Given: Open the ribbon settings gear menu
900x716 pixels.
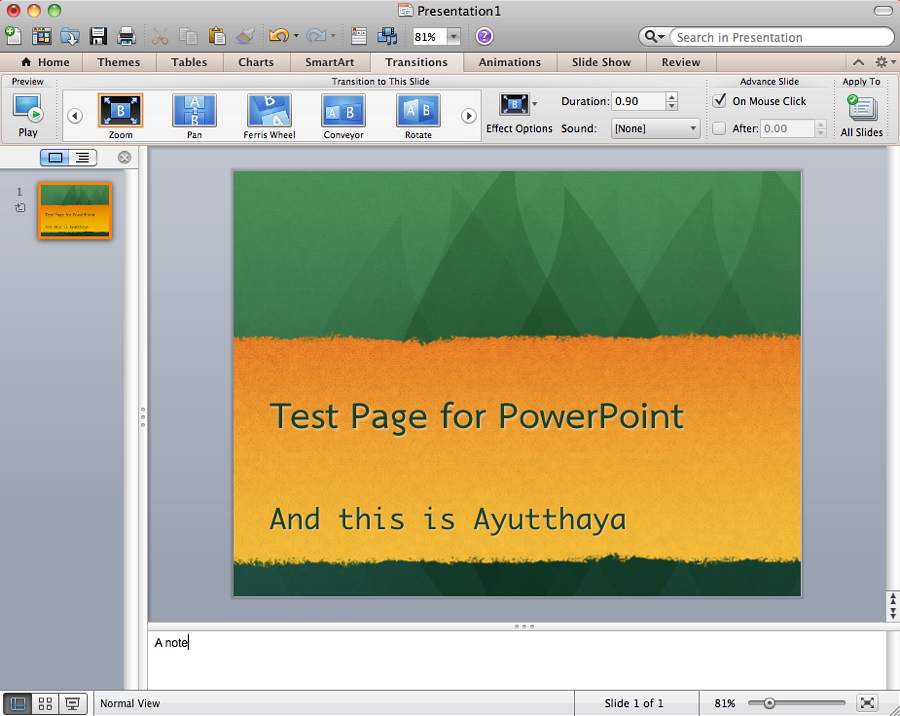Looking at the screenshot, I should click(884, 62).
